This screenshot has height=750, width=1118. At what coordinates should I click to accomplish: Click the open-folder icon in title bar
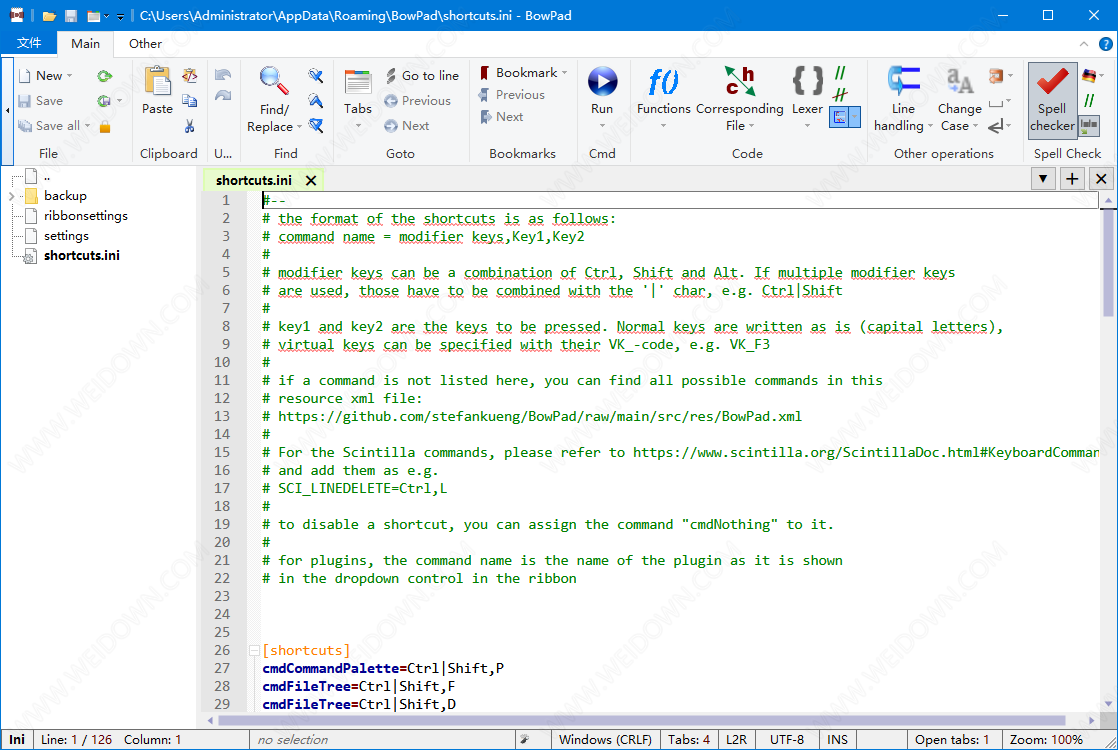click(x=49, y=16)
